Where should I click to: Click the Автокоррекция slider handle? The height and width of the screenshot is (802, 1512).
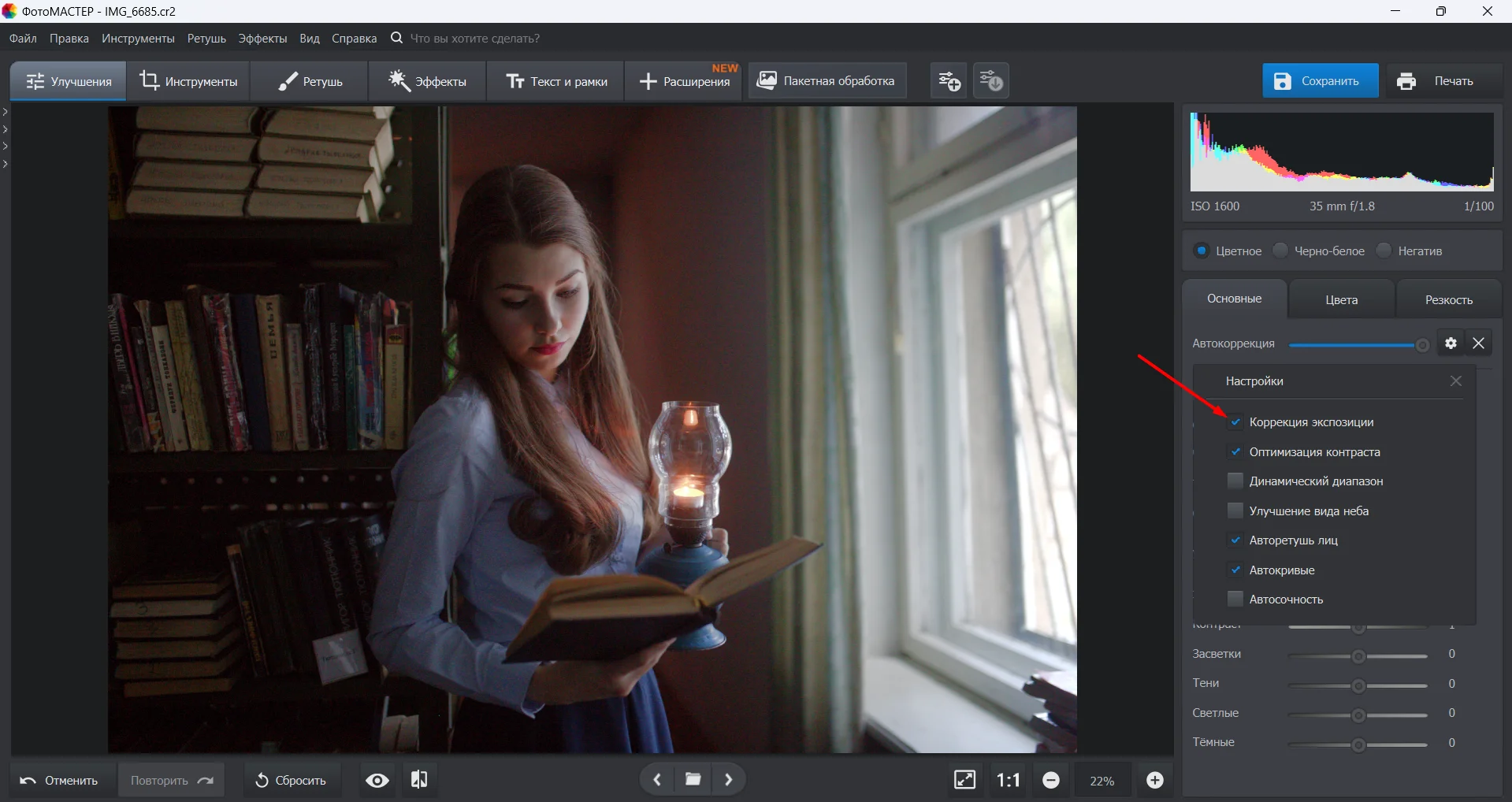[x=1422, y=345]
